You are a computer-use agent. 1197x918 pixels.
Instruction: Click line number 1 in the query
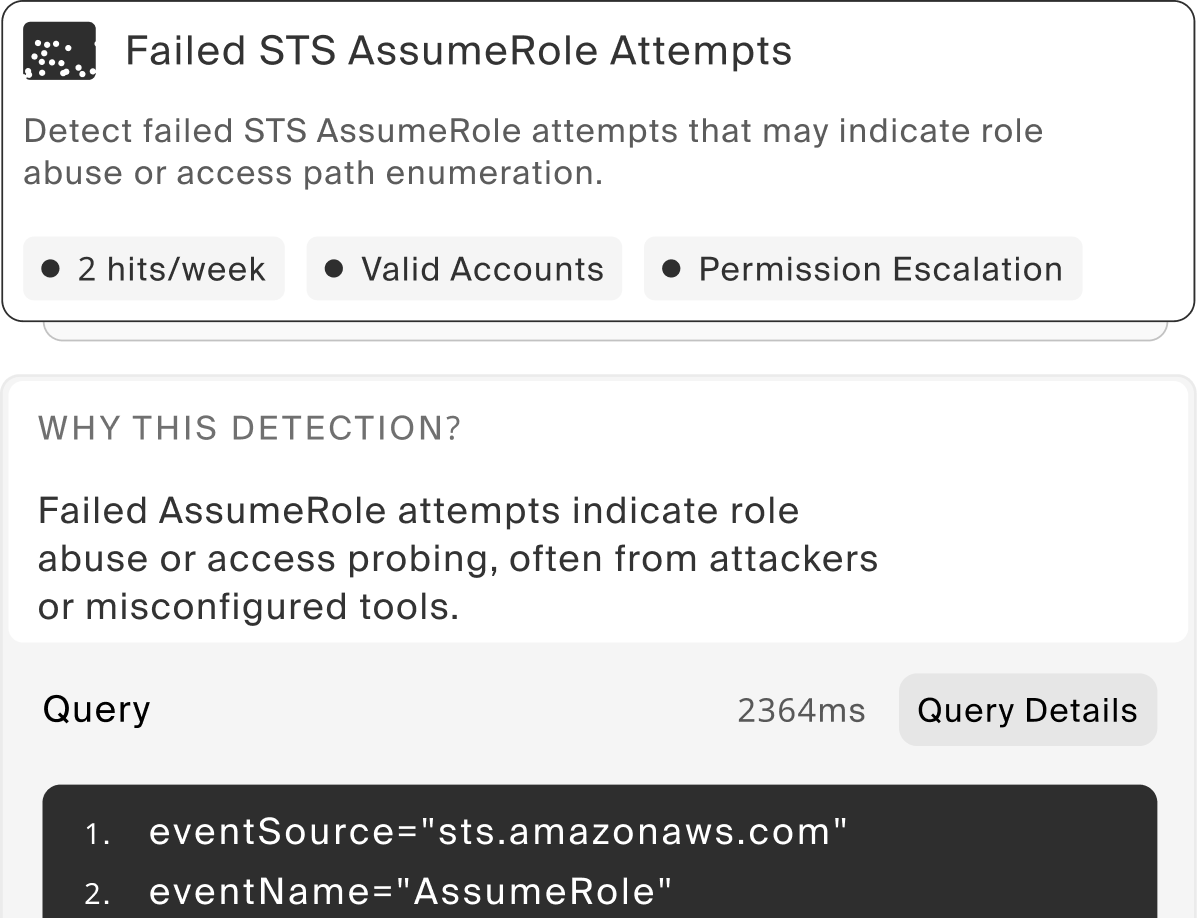coord(98,834)
